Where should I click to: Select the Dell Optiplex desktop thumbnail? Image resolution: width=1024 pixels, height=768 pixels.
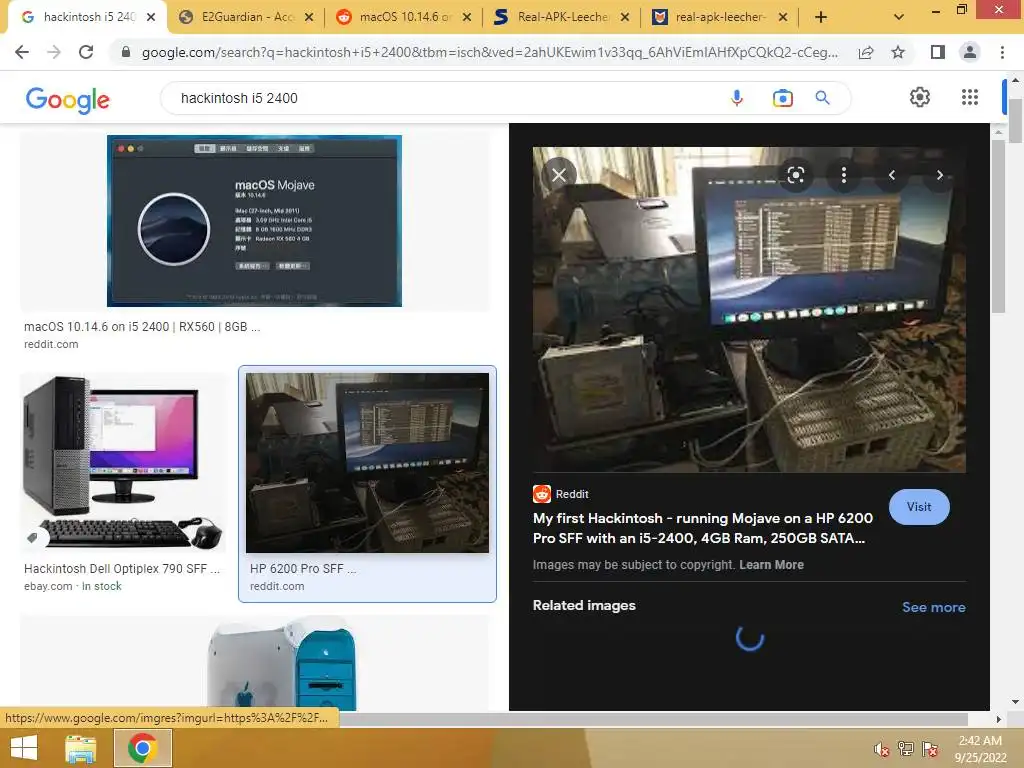(123, 462)
